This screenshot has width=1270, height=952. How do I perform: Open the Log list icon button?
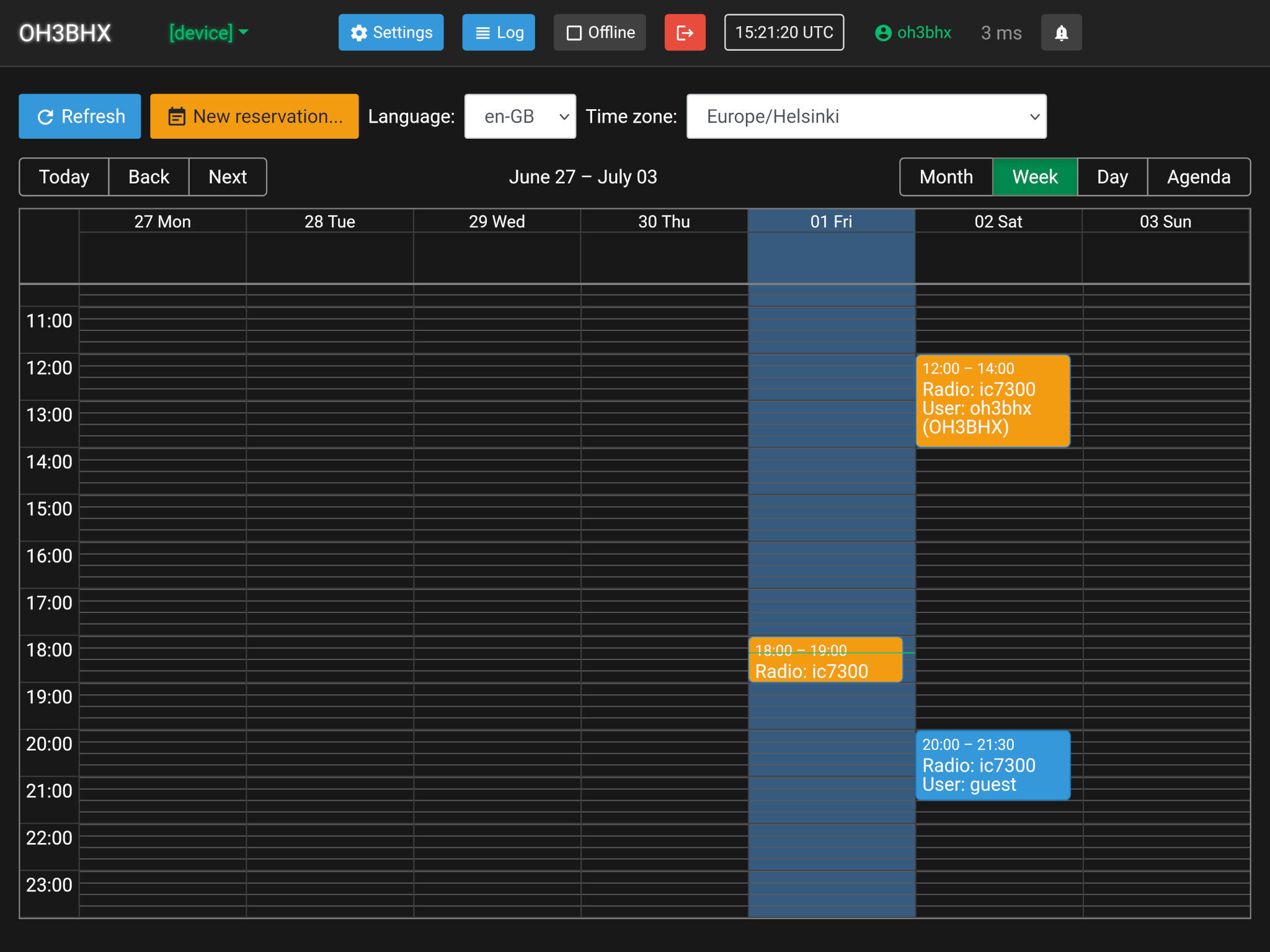pyautogui.click(x=482, y=32)
